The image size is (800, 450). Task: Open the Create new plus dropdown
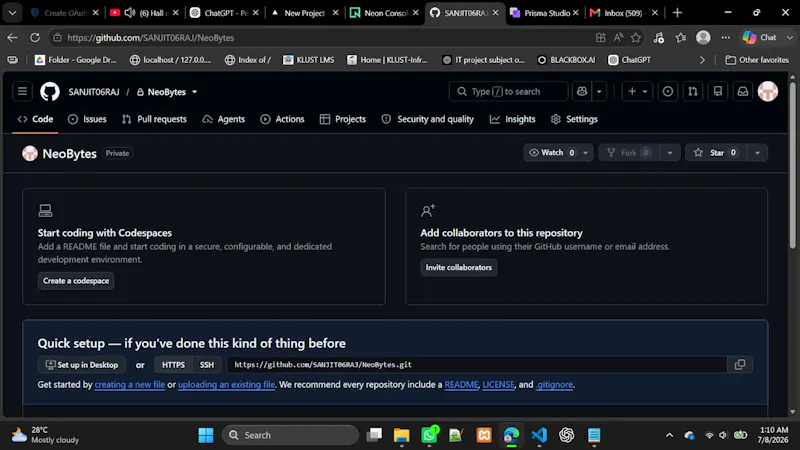[637, 91]
